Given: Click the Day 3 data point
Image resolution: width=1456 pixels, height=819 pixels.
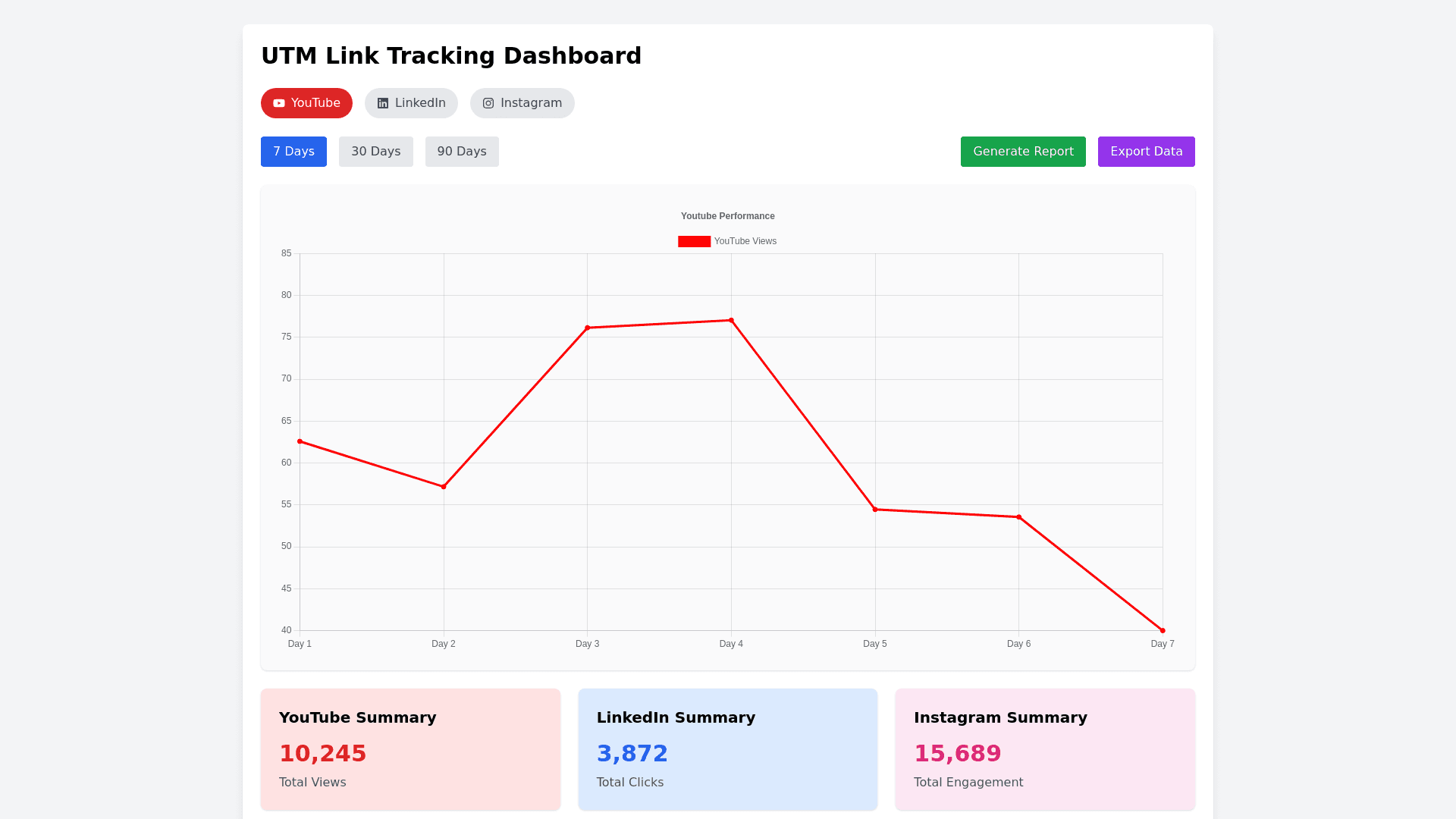Looking at the screenshot, I should click(588, 328).
